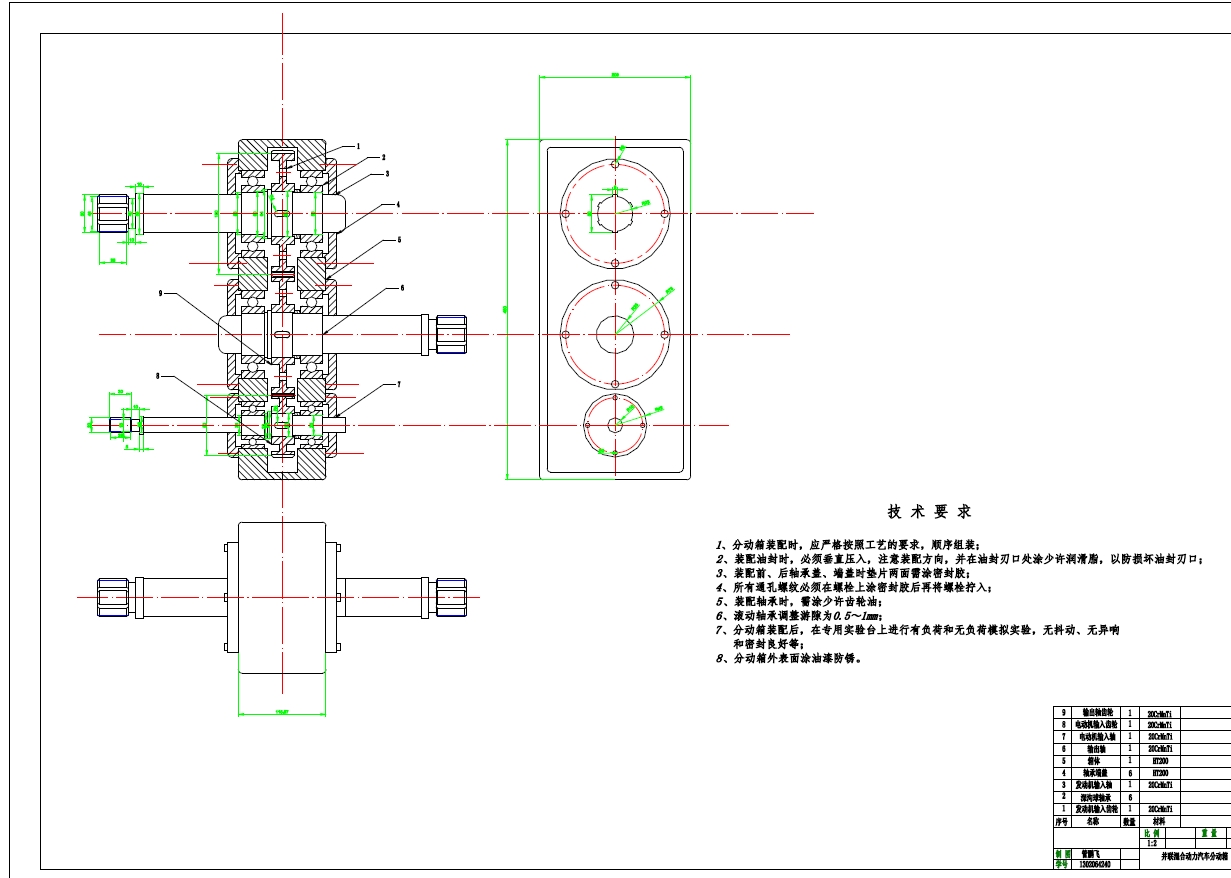Click part name '输出轴齿轮' in parts list
Screen dimensions: 1231x878
[1097, 713]
